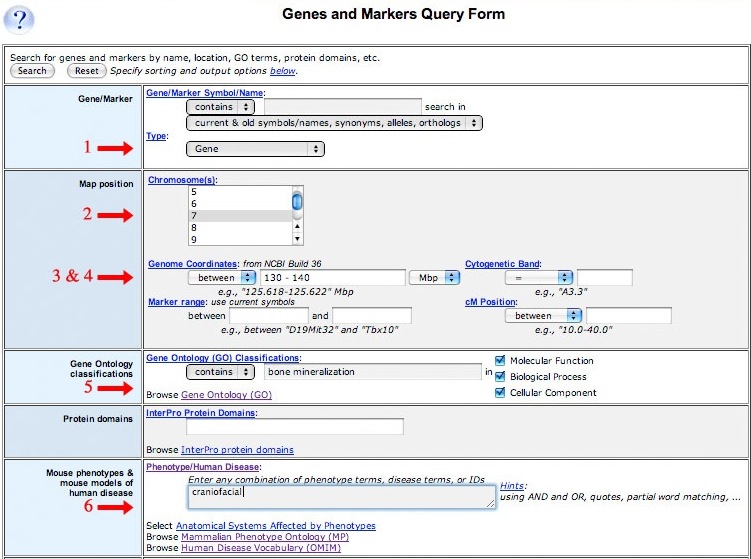Open Anatomical Systems Affected by Phenotypes link

[x=275, y=526]
